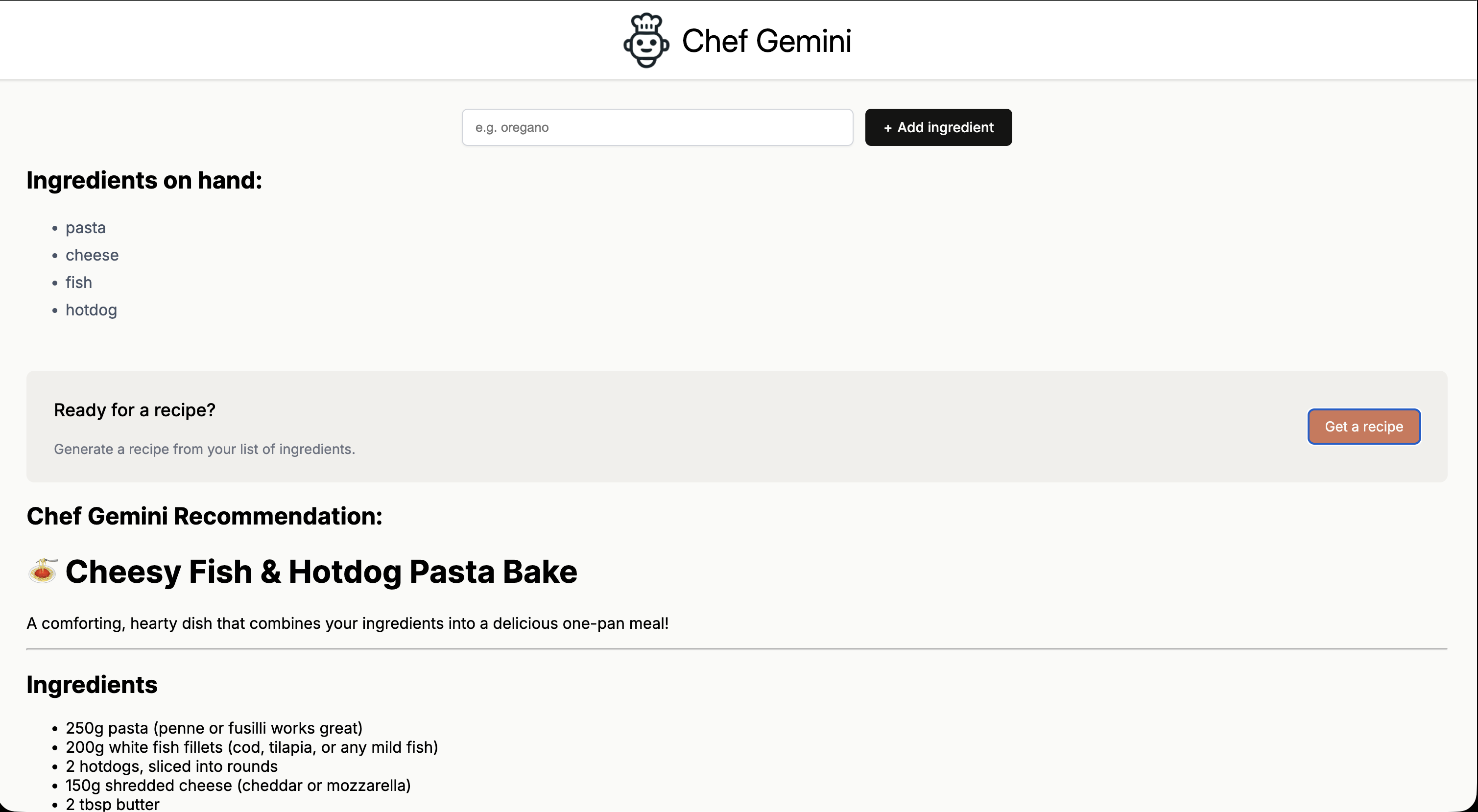Click the 150g shredded cheese line
1478x812 pixels.
coord(238,785)
